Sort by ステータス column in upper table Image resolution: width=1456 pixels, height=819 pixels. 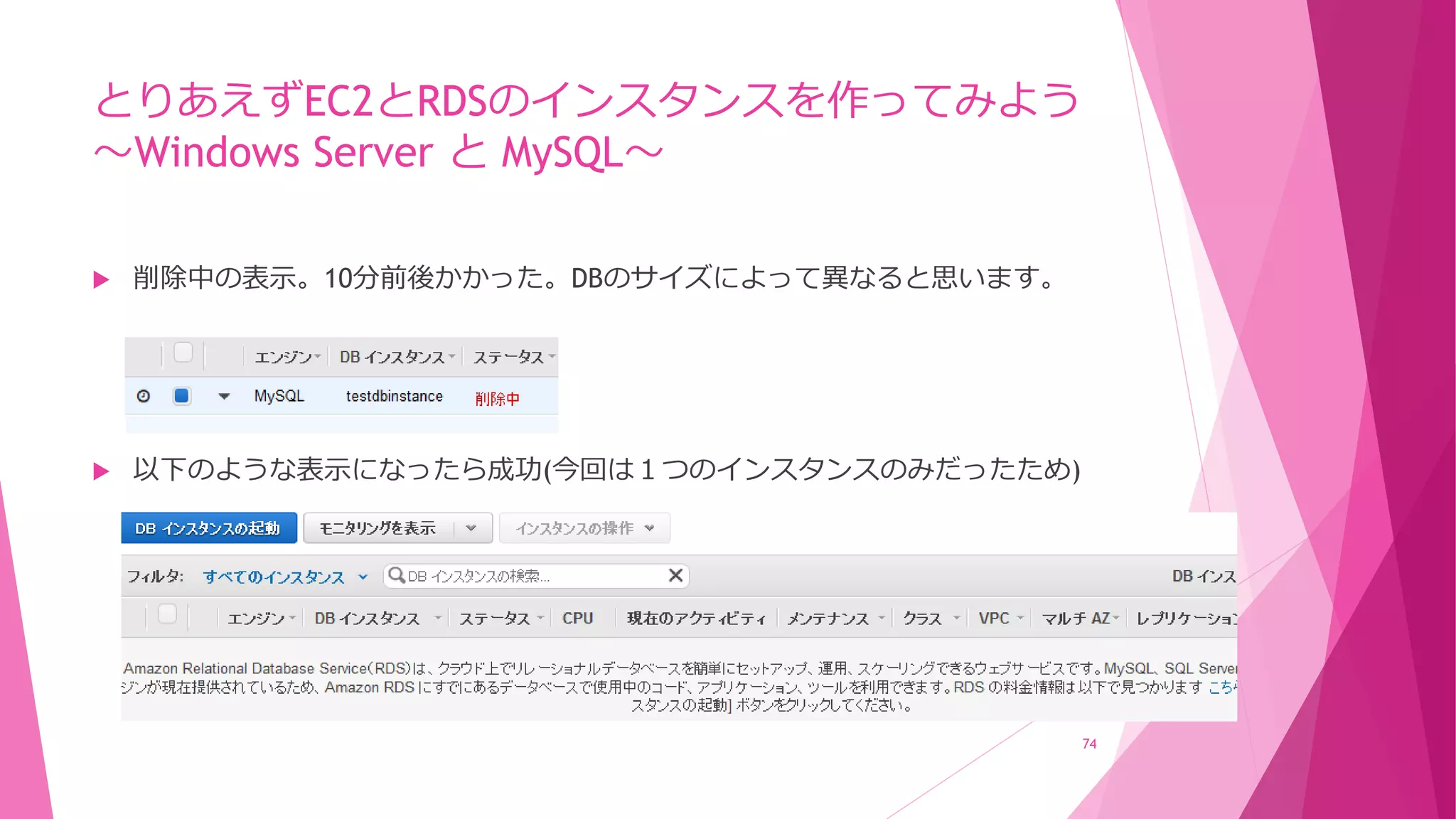coord(514,357)
